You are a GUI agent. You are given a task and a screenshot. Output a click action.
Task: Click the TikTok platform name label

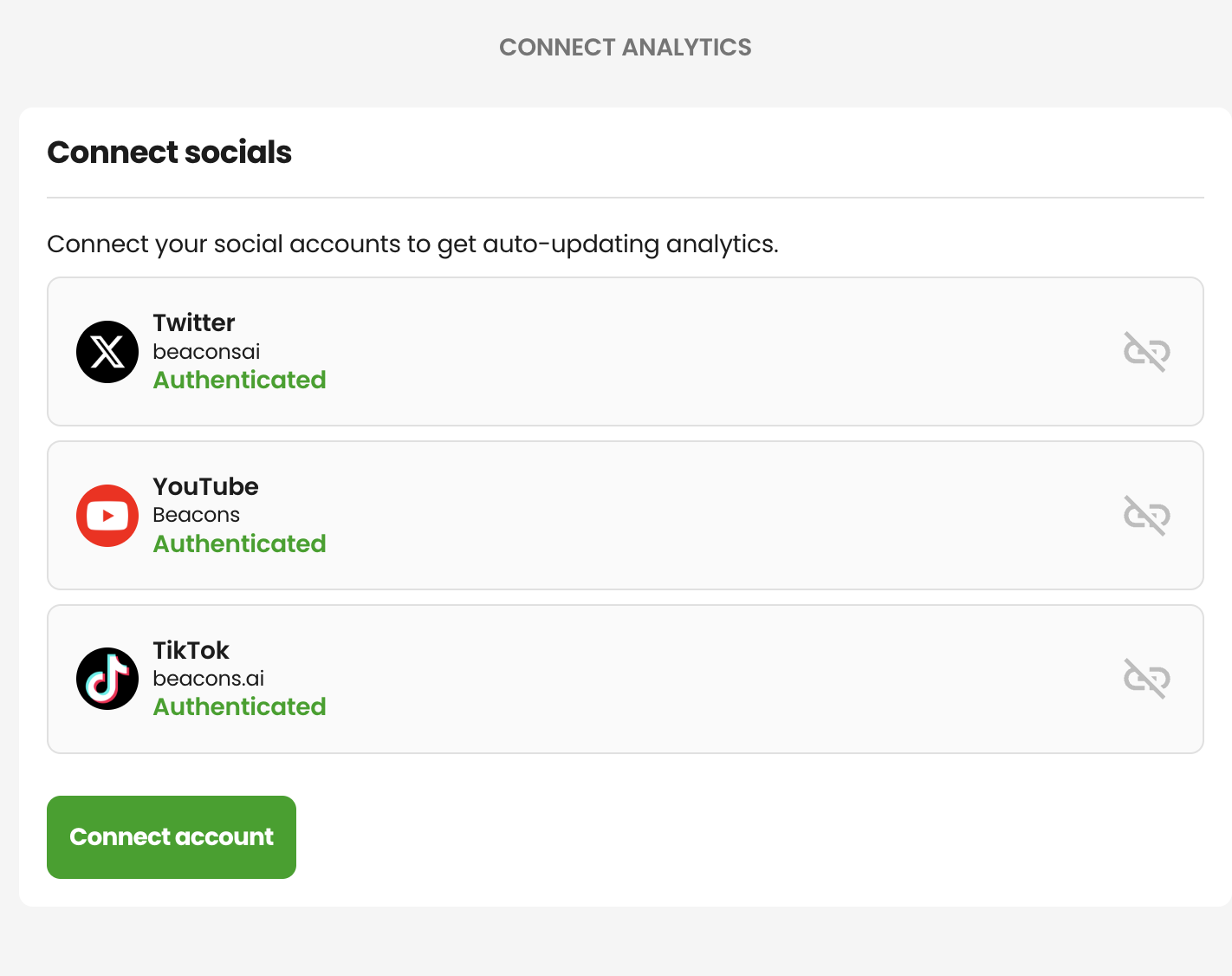191,650
